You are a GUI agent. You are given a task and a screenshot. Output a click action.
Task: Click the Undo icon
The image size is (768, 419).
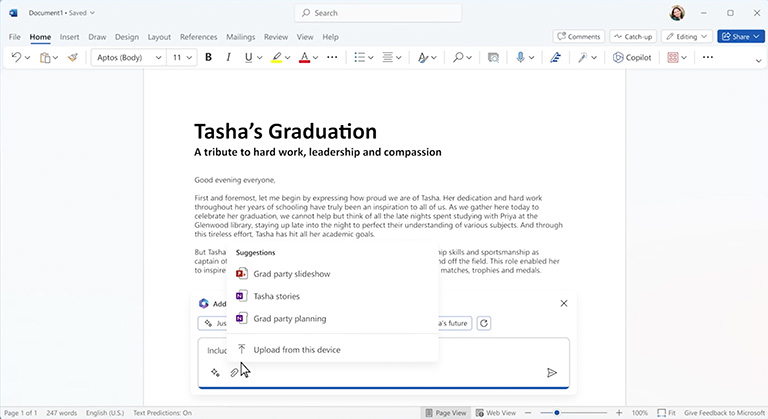[17, 58]
